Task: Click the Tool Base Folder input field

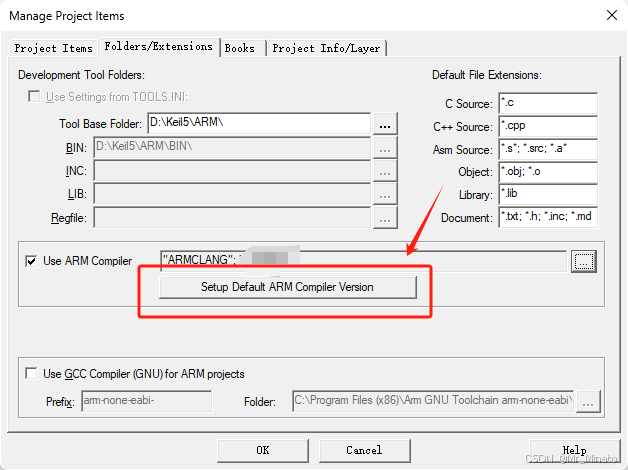Action: [259, 123]
